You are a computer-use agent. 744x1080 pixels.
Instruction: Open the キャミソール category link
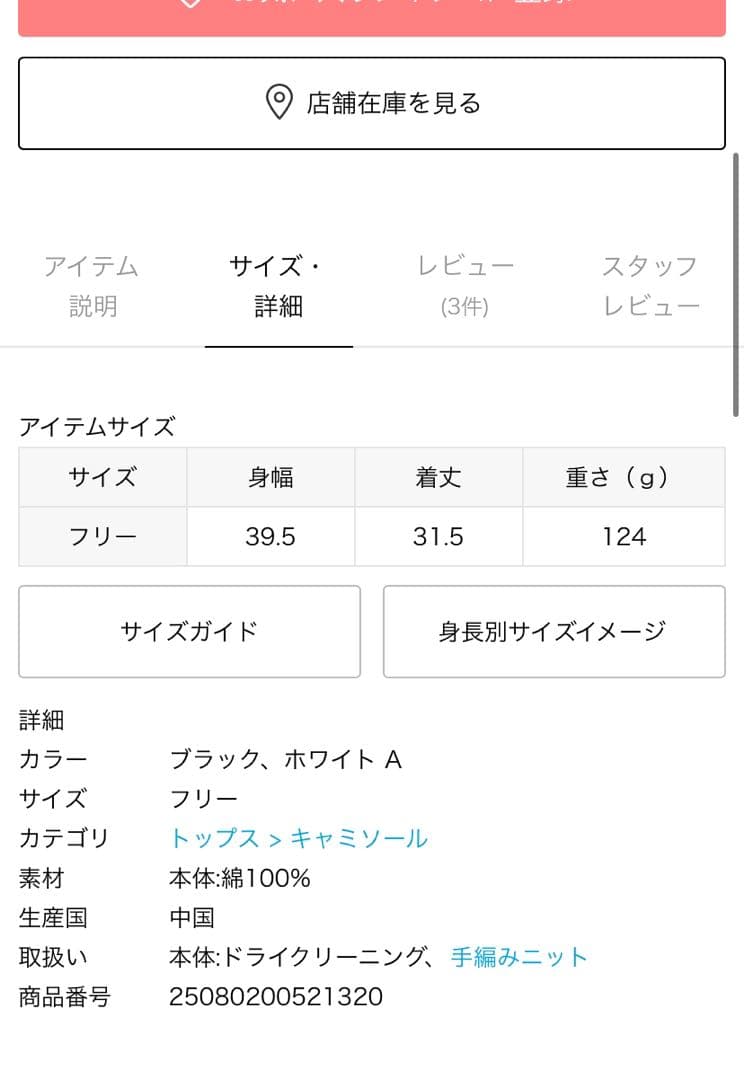pos(359,838)
